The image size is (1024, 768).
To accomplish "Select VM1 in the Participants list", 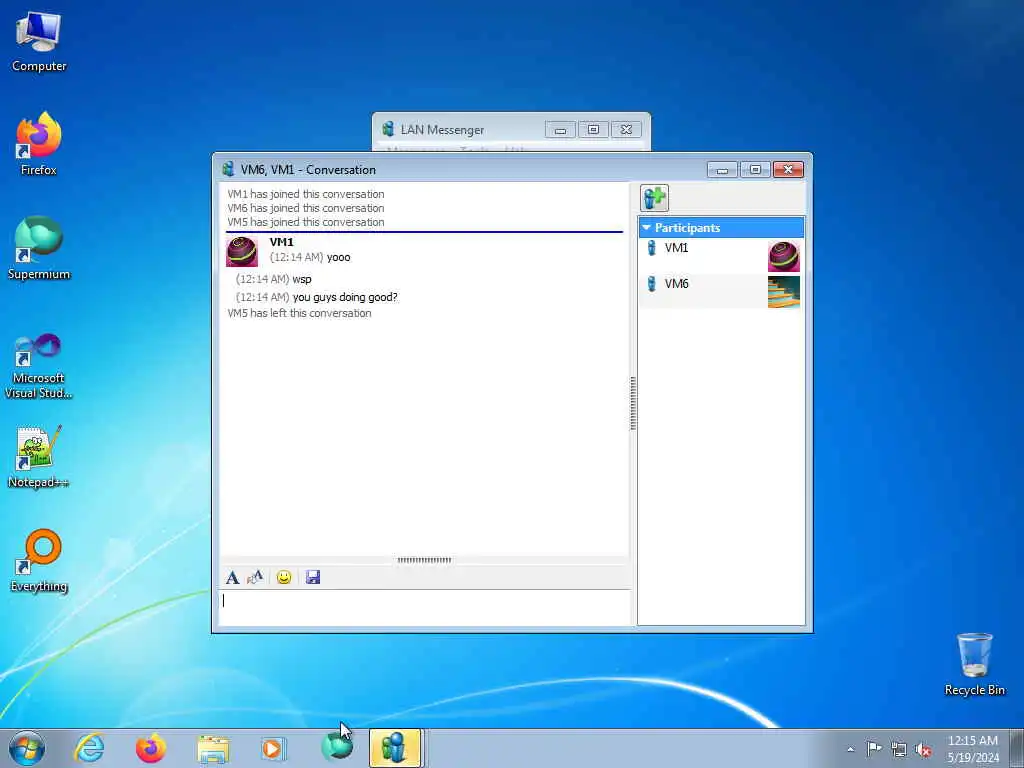I will pos(721,255).
